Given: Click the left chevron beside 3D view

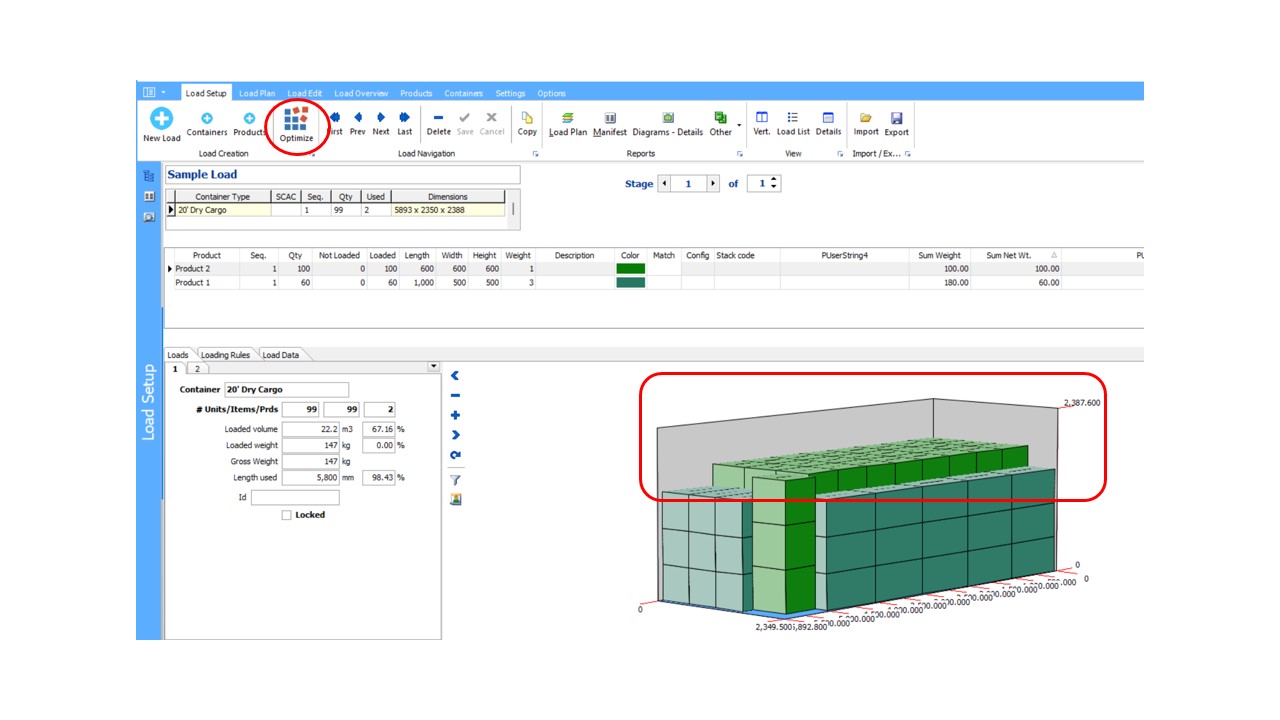Looking at the screenshot, I should 455,376.
